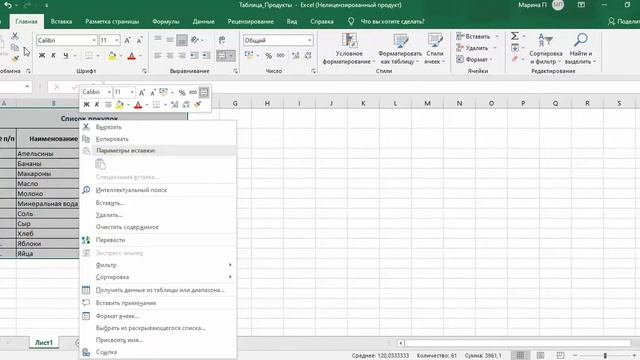Open Условное форматирование menu
Screen dimensions: 640x360
pyautogui.click(x=349, y=49)
